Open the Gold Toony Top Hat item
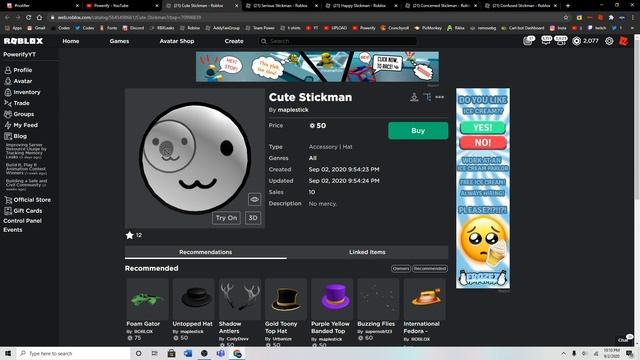Viewport: 640px width, 360px height. pos(286,312)
